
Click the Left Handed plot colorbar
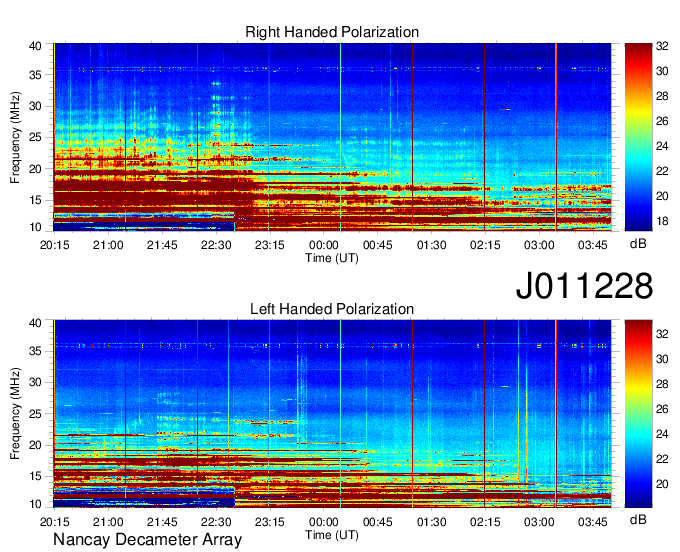coord(638,414)
